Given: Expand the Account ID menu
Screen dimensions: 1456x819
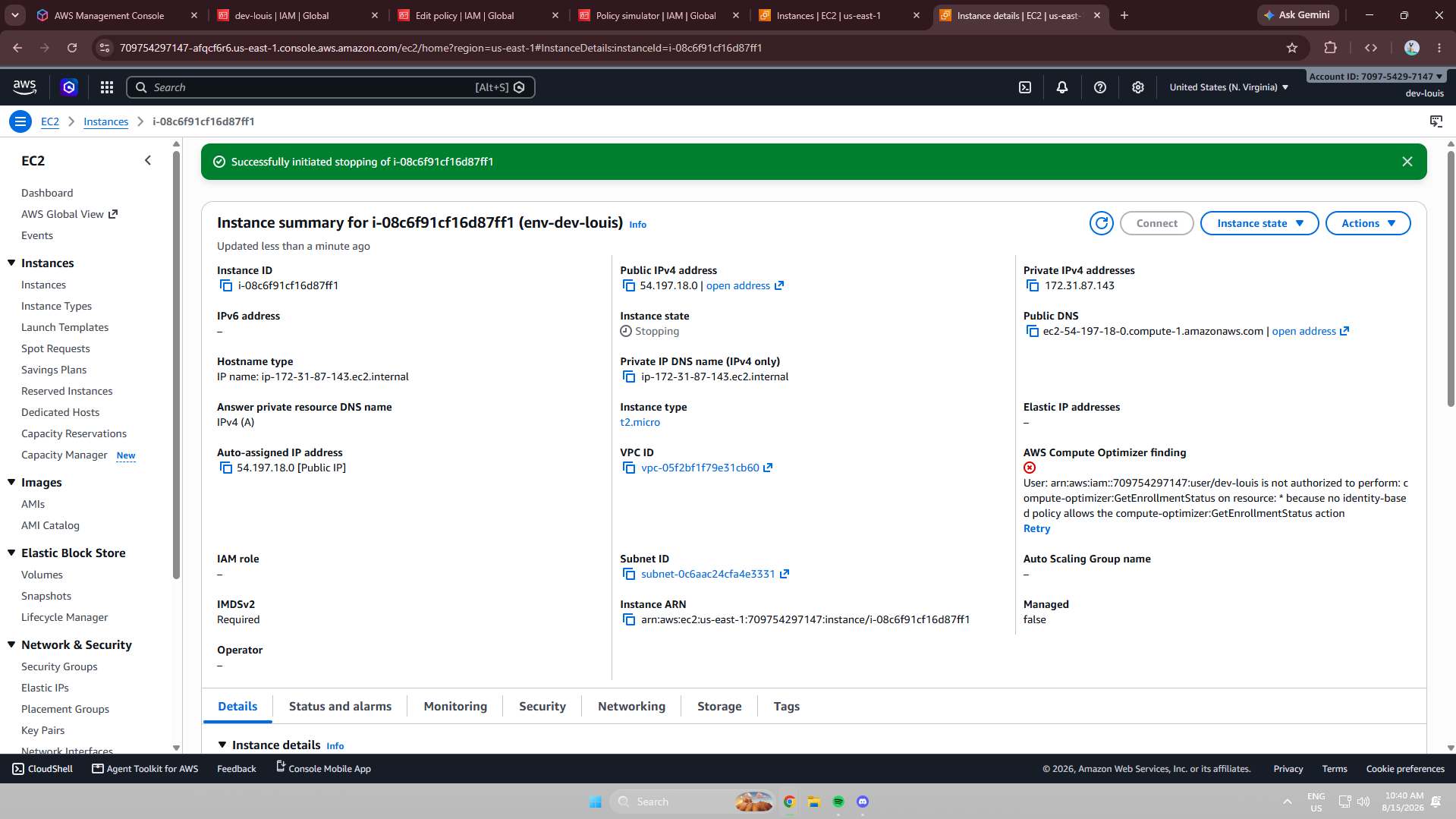Looking at the screenshot, I should tap(1376, 77).
